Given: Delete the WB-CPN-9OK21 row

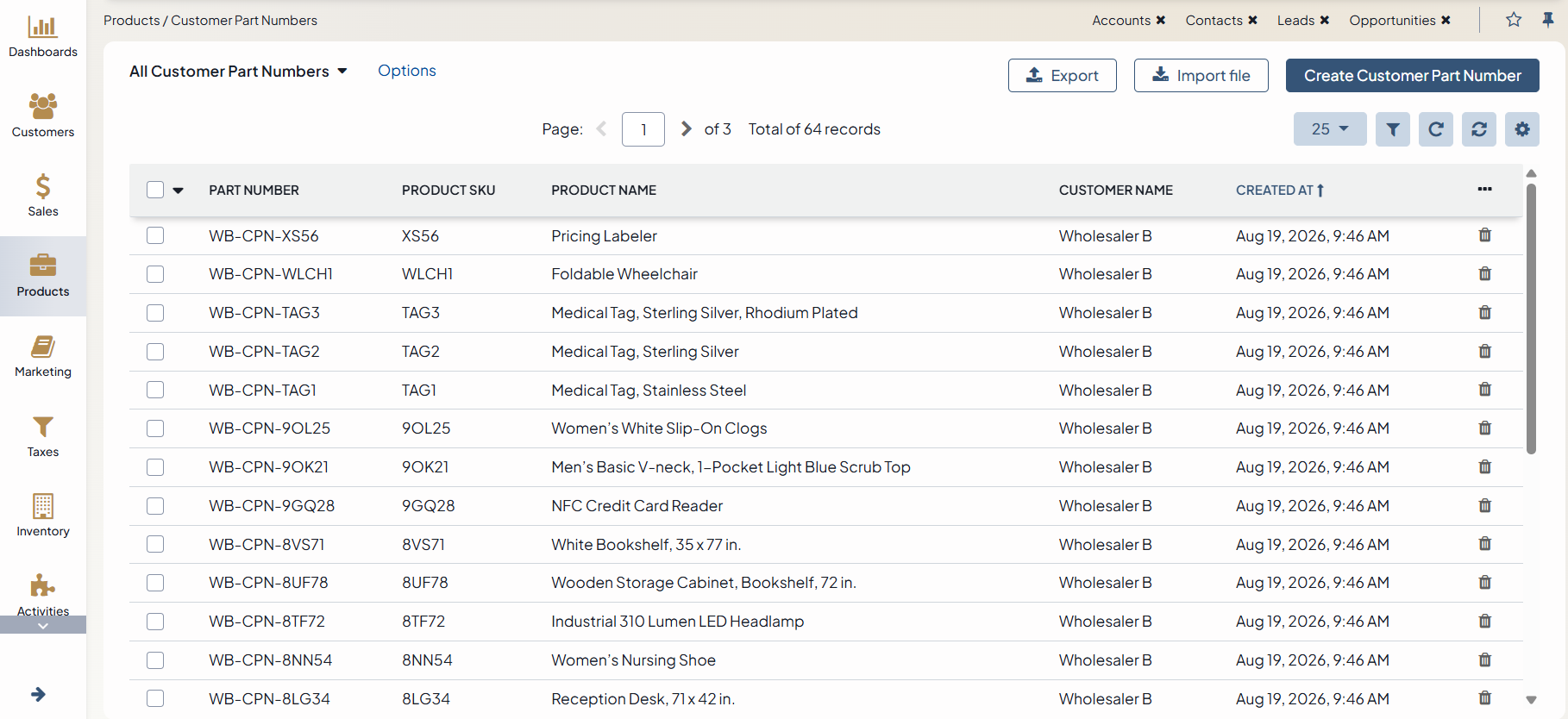Looking at the screenshot, I should click(1485, 467).
